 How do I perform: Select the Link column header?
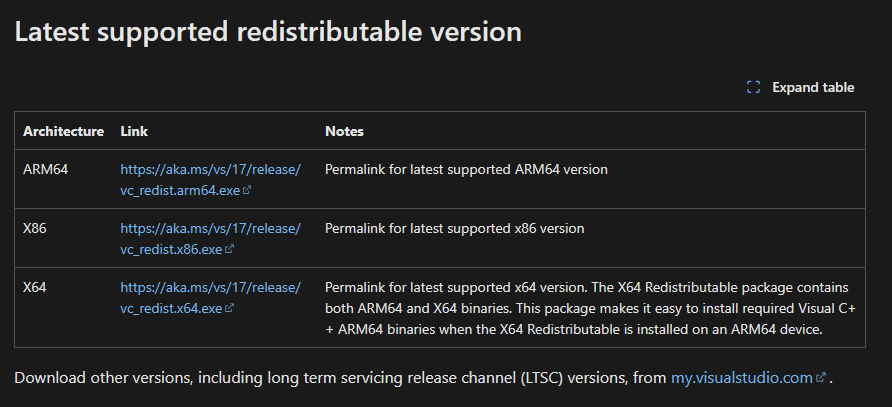pyautogui.click(x=134, y=131)
